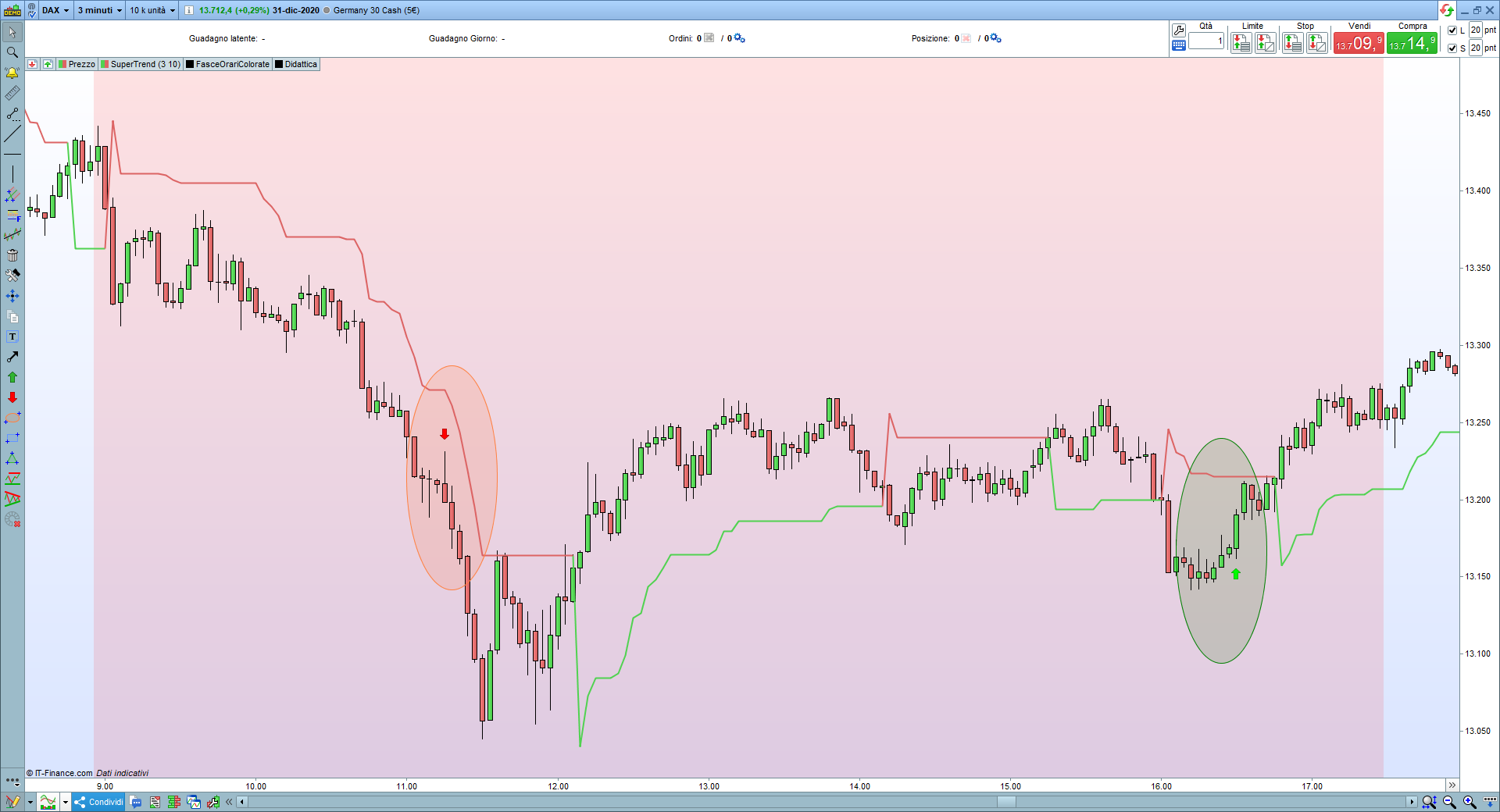Expand more tools three-dots menu
Screen dimensions: 1500x812
tap(12, 780)
